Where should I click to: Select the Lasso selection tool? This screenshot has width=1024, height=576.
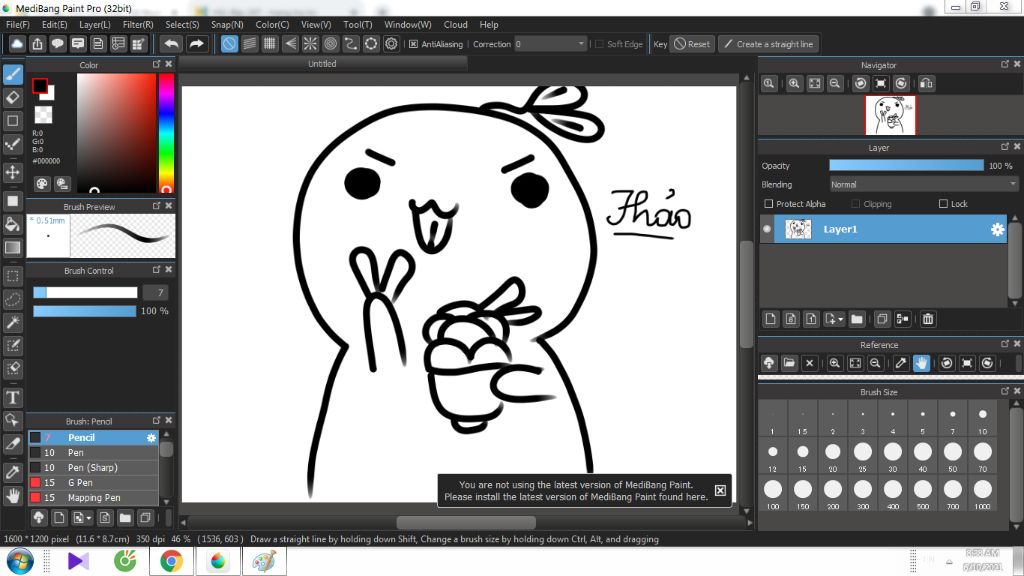pyautogui.click(x=13, y=299)
